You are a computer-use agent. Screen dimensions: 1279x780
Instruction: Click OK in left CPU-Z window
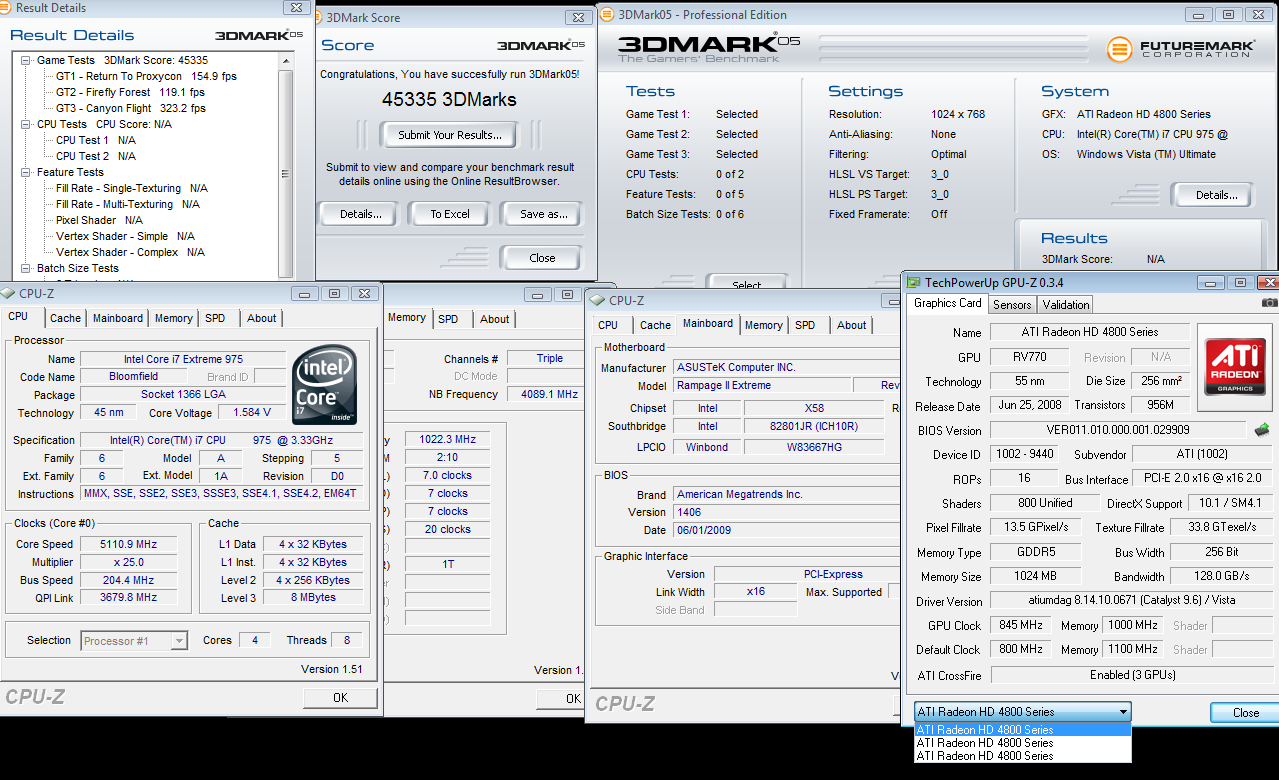point(340,697)
